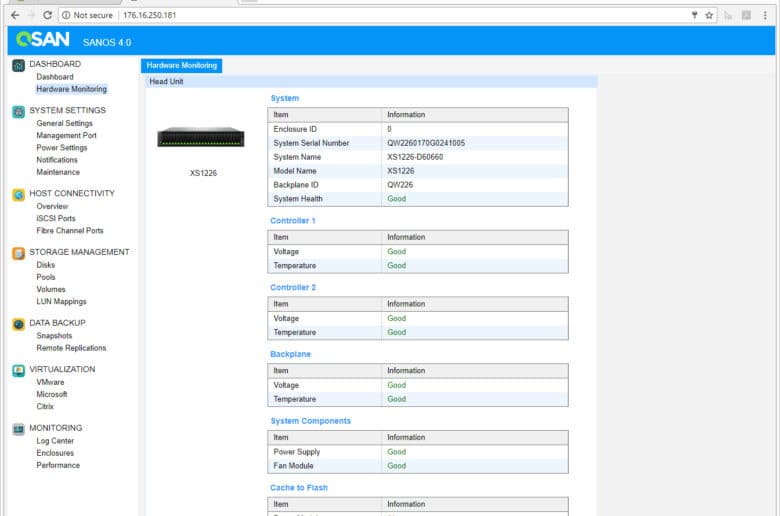Open Snapshots page
Viewport: 780px width, 516px height.
[54, 336]
